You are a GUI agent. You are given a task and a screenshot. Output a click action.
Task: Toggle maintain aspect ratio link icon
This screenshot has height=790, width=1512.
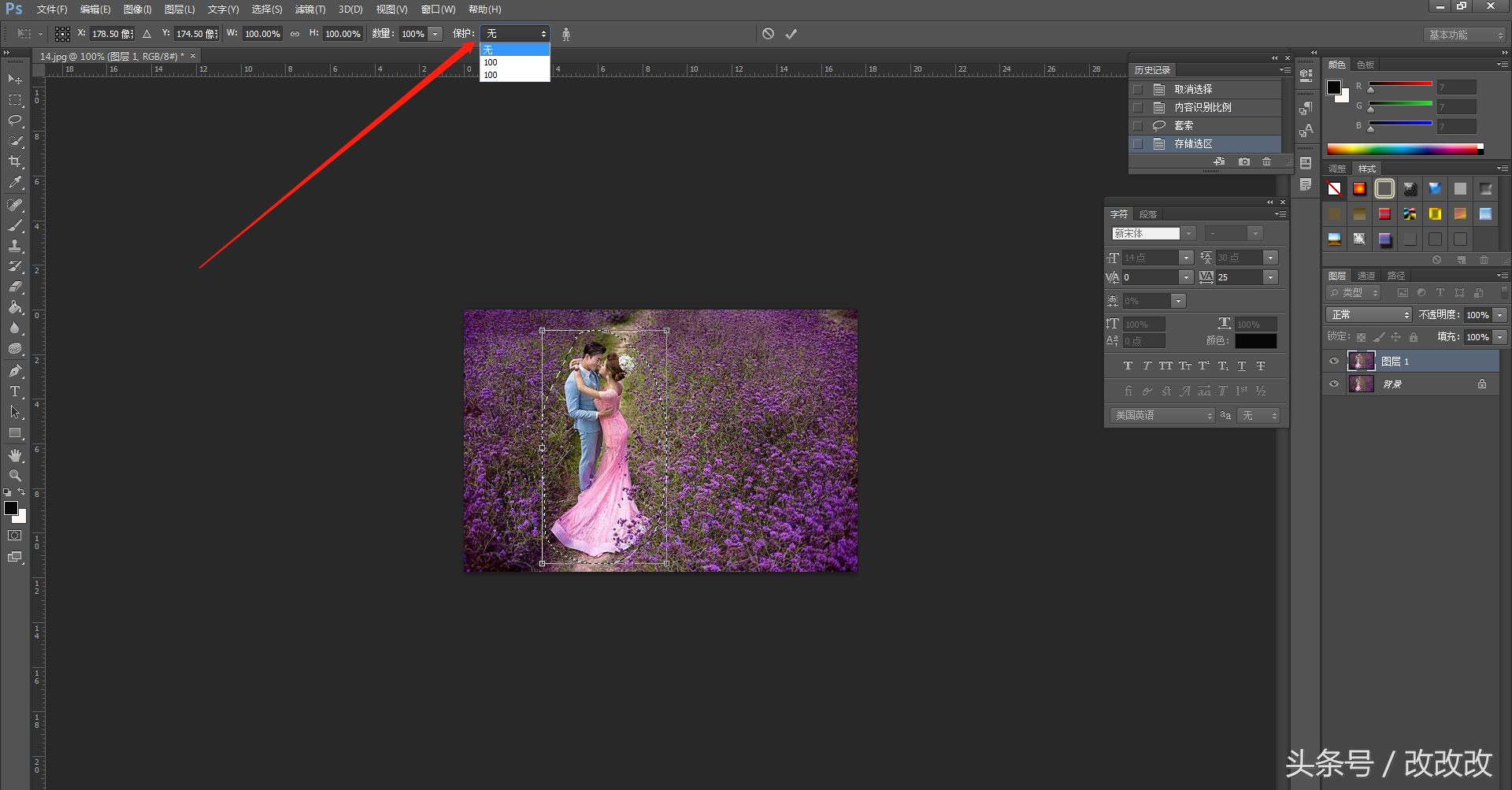(x=295, y=34)
